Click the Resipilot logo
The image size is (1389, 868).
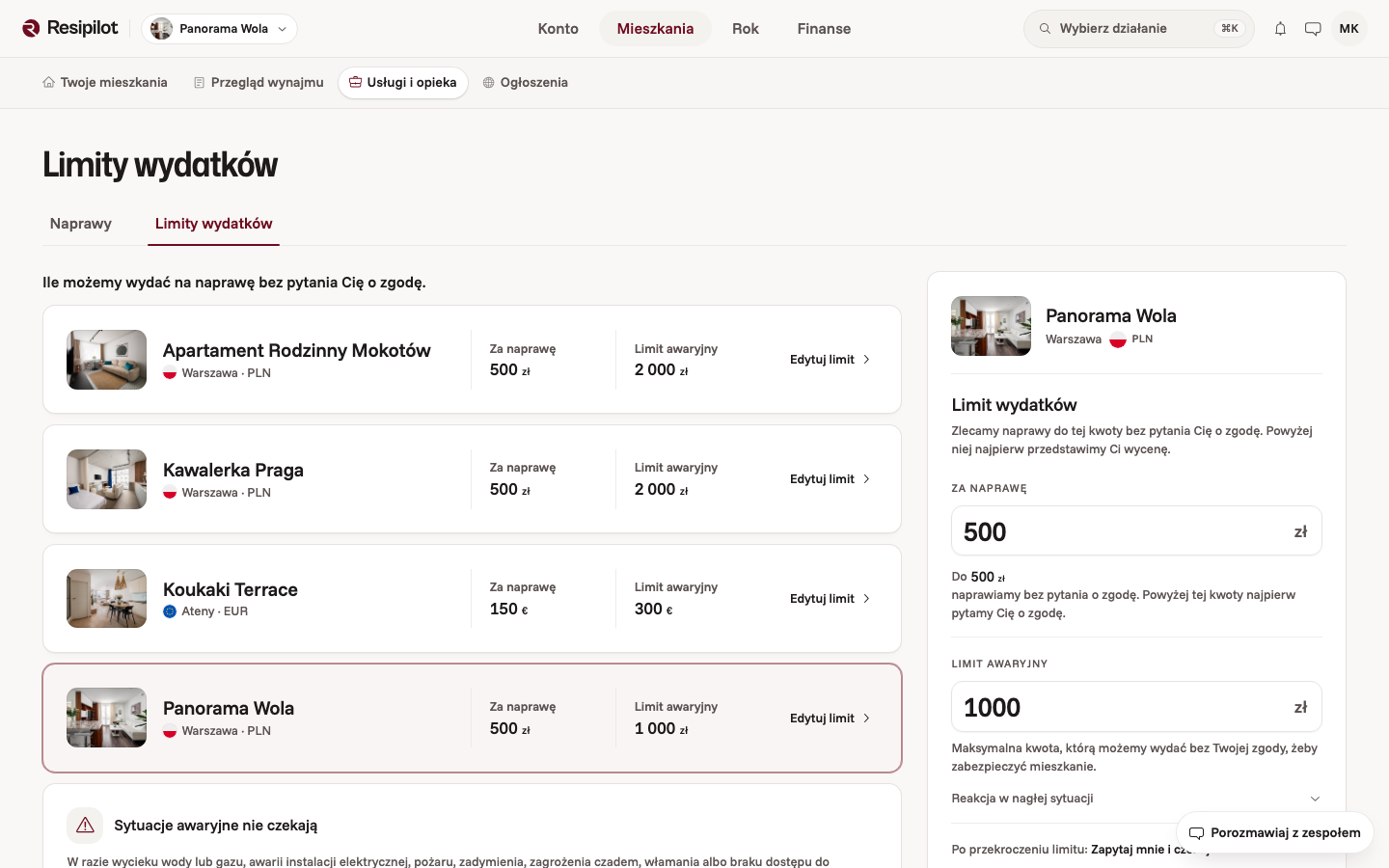click(x=70, y=28)
